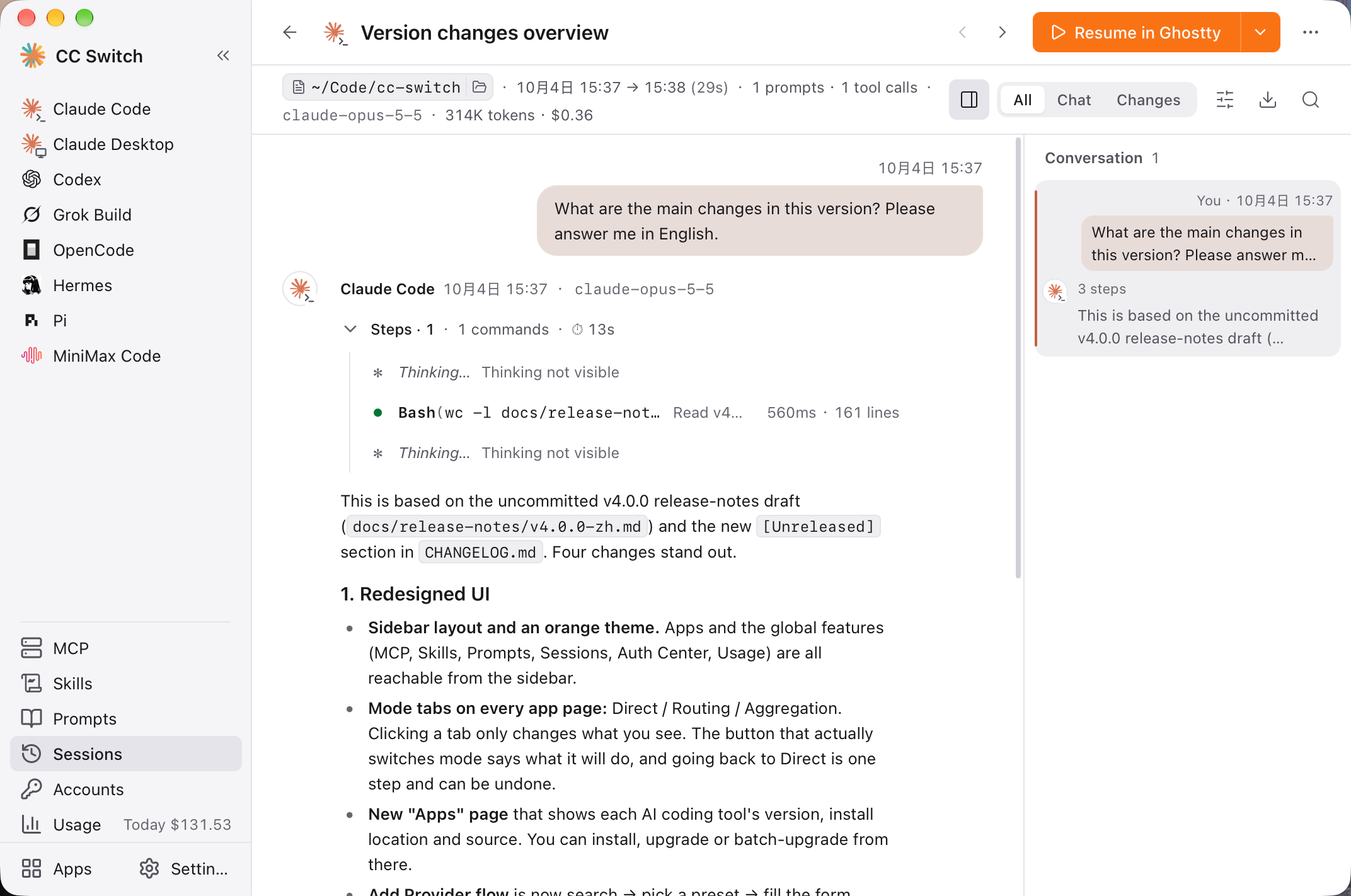Open the Pi app entry

tap(126, 321)
